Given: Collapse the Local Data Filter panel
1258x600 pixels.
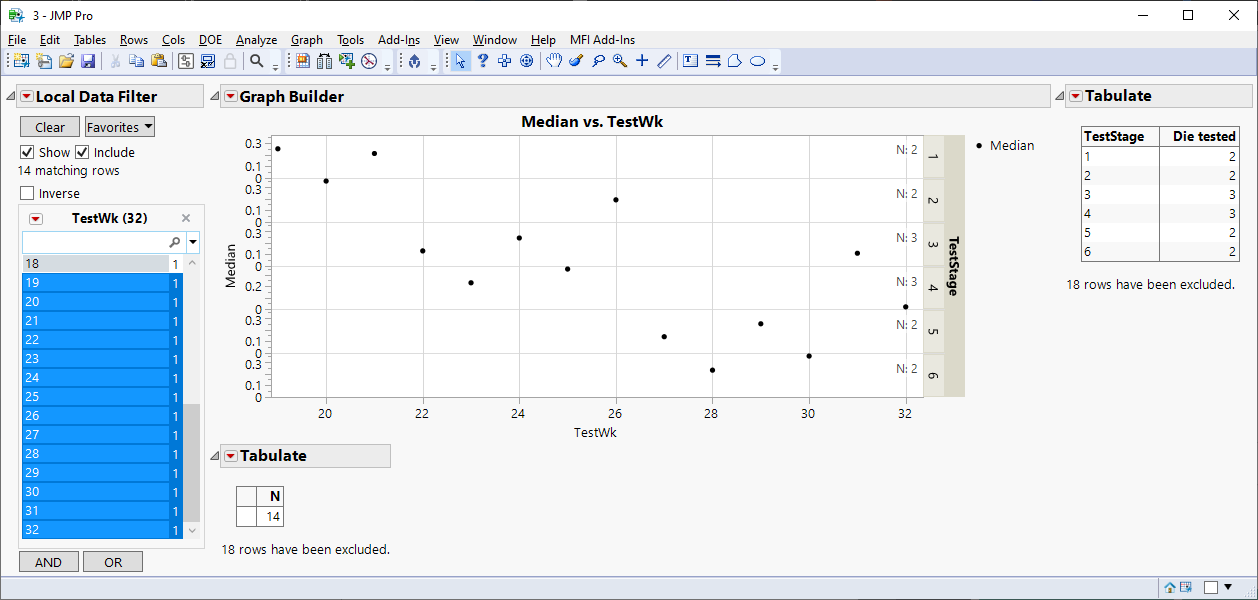Looking at the screenshot, I should click(11, 96).
